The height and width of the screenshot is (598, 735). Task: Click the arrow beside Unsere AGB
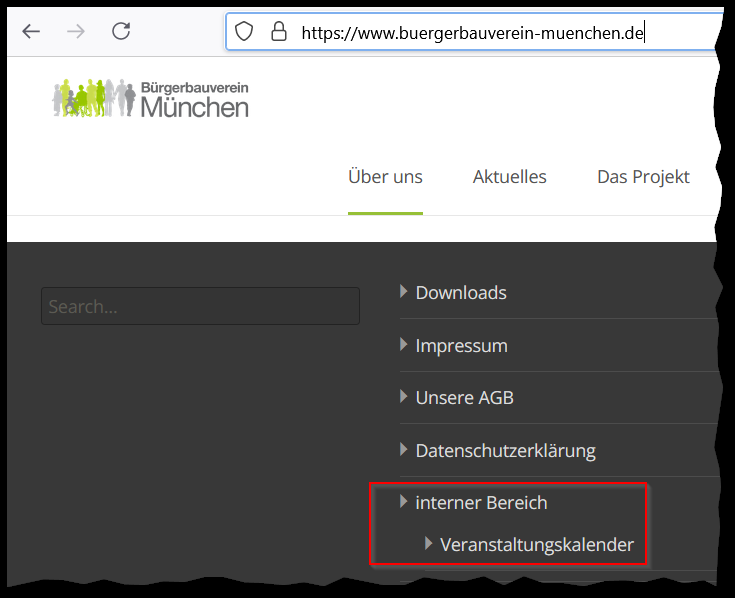tap(404, 396)
